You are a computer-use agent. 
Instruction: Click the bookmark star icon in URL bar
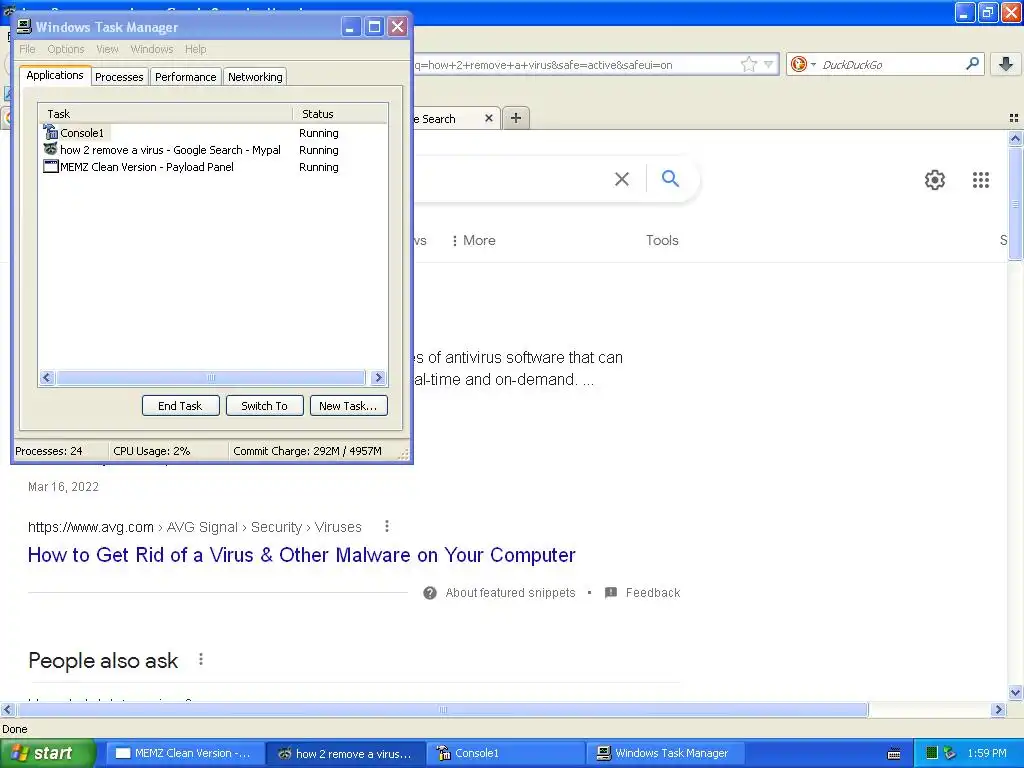tap(748, 64)
